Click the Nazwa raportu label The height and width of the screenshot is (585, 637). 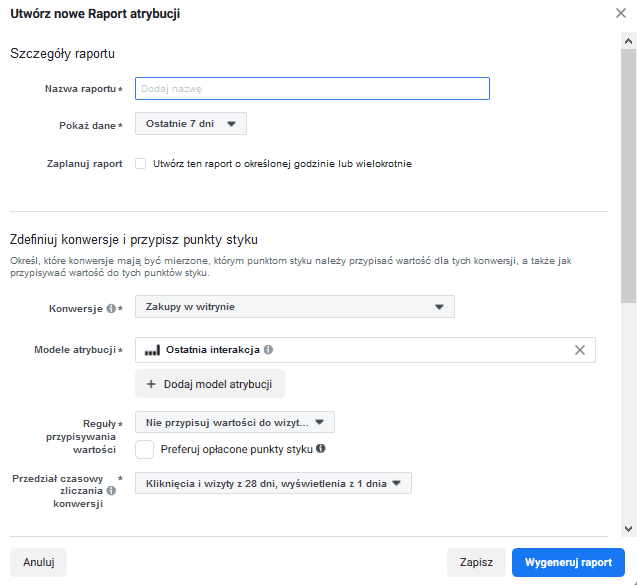coord(80,89)
